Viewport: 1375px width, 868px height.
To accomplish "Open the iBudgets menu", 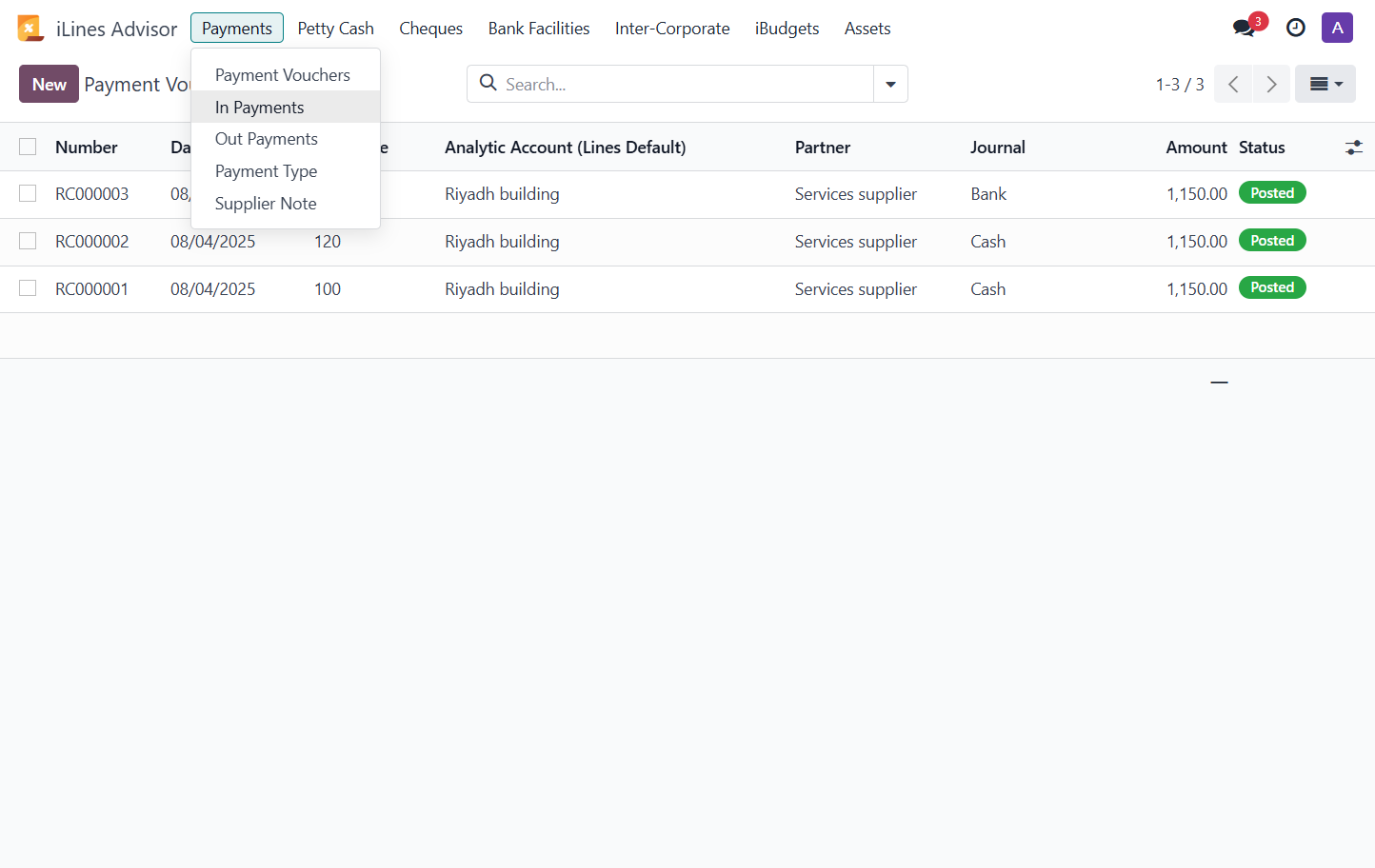I will tap(787, 29).
